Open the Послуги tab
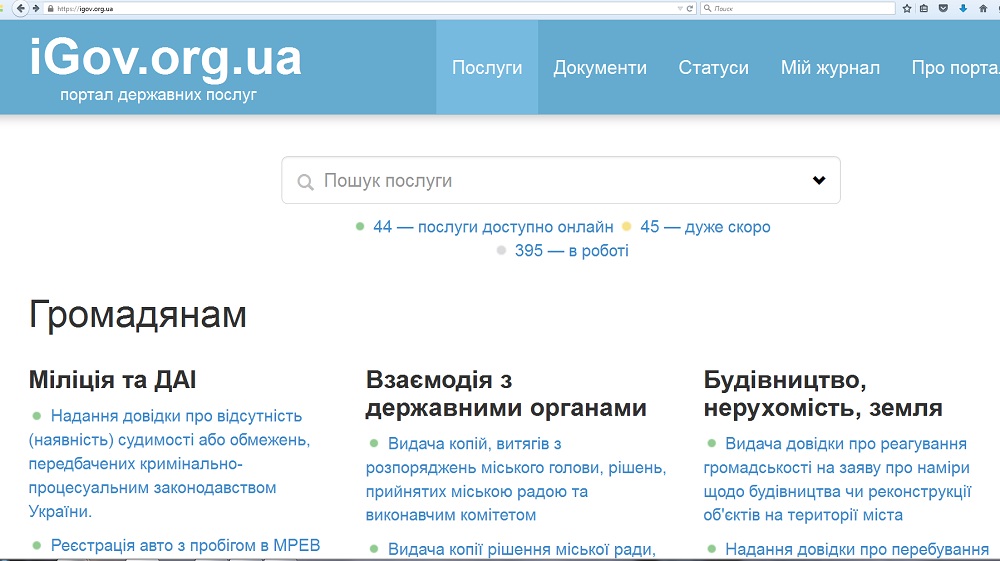This screenshot has width=1000, height=561. (487, 68)
